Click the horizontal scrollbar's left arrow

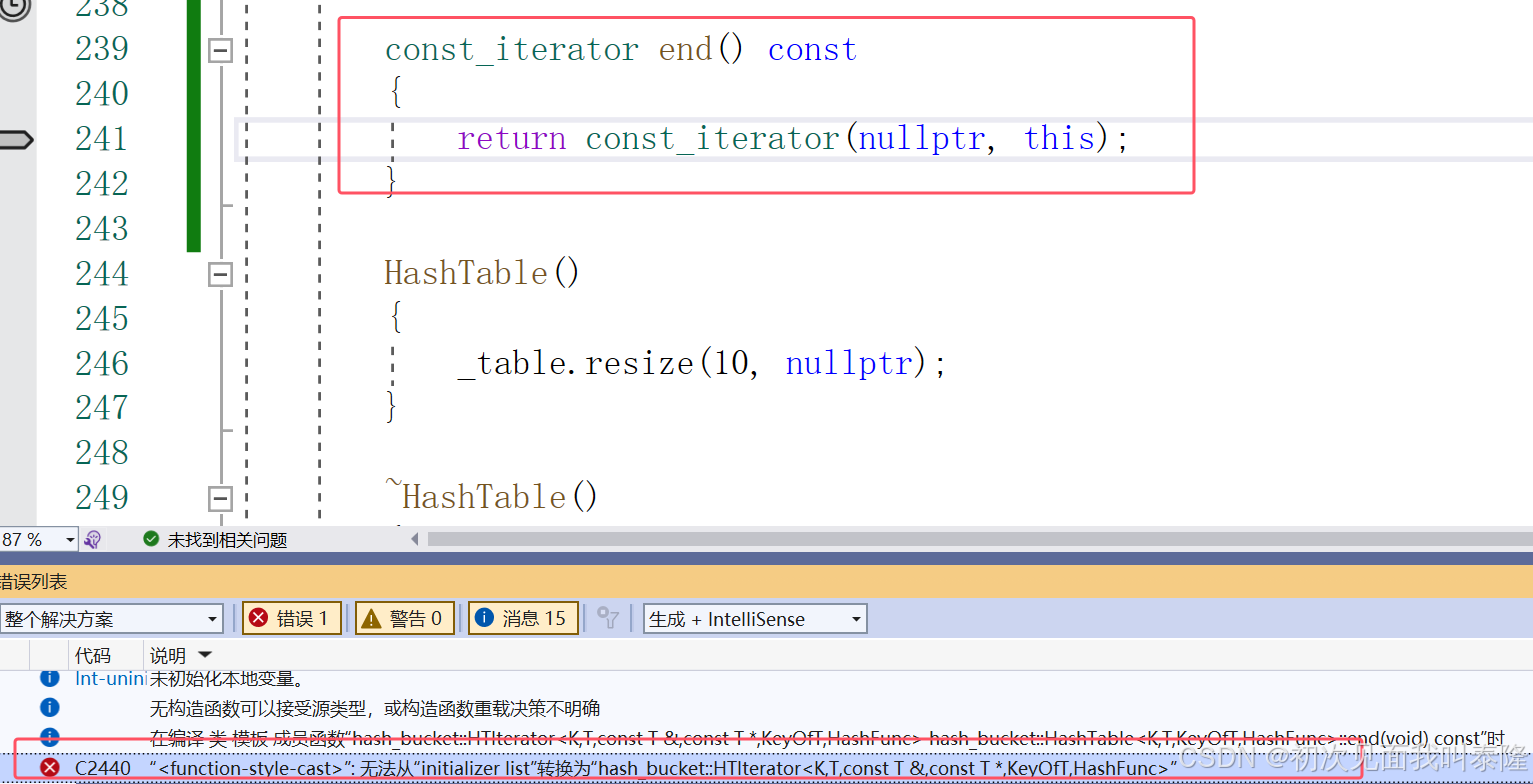[x=416, y=539]
